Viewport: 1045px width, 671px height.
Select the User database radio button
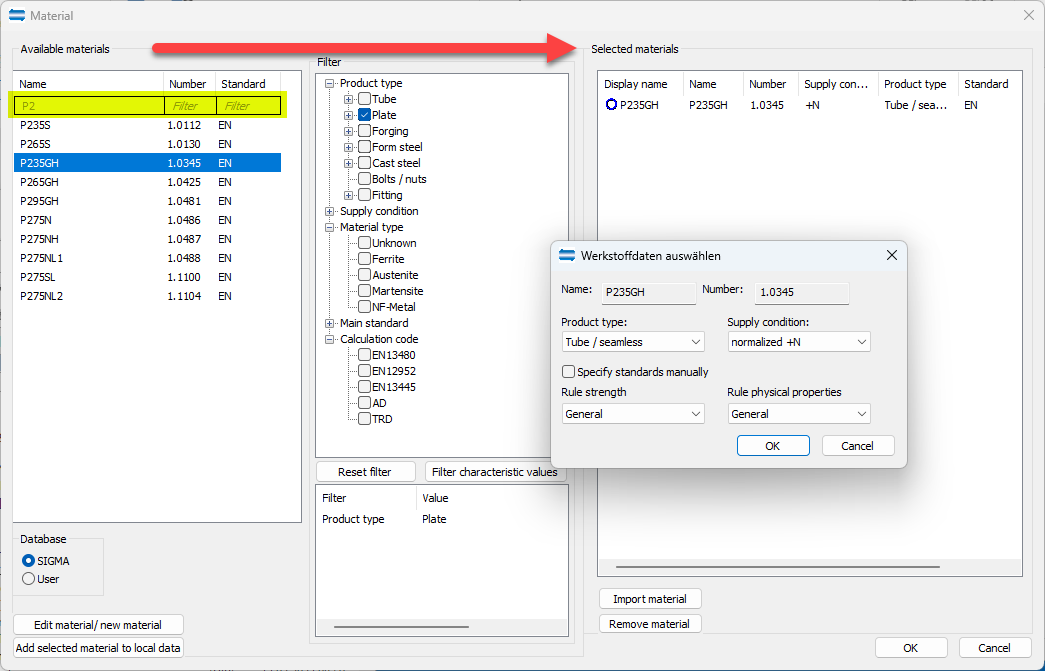coord(29,578)
